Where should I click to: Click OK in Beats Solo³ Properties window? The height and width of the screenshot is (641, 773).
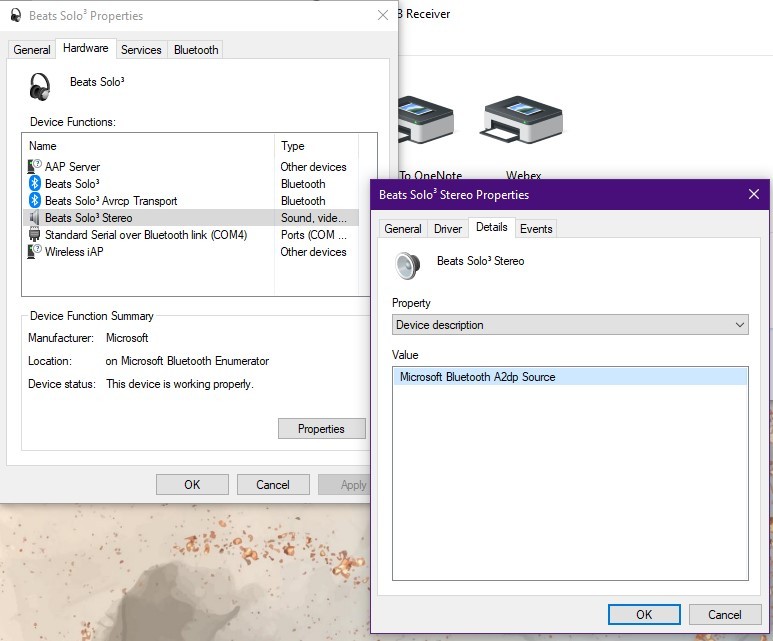pos(192,485)
